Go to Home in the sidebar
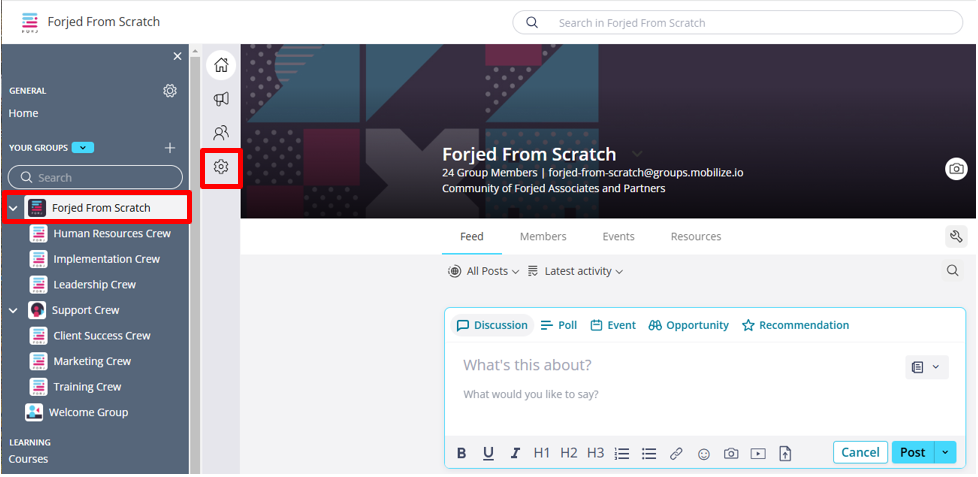978x477 pixels. (24, 113)
